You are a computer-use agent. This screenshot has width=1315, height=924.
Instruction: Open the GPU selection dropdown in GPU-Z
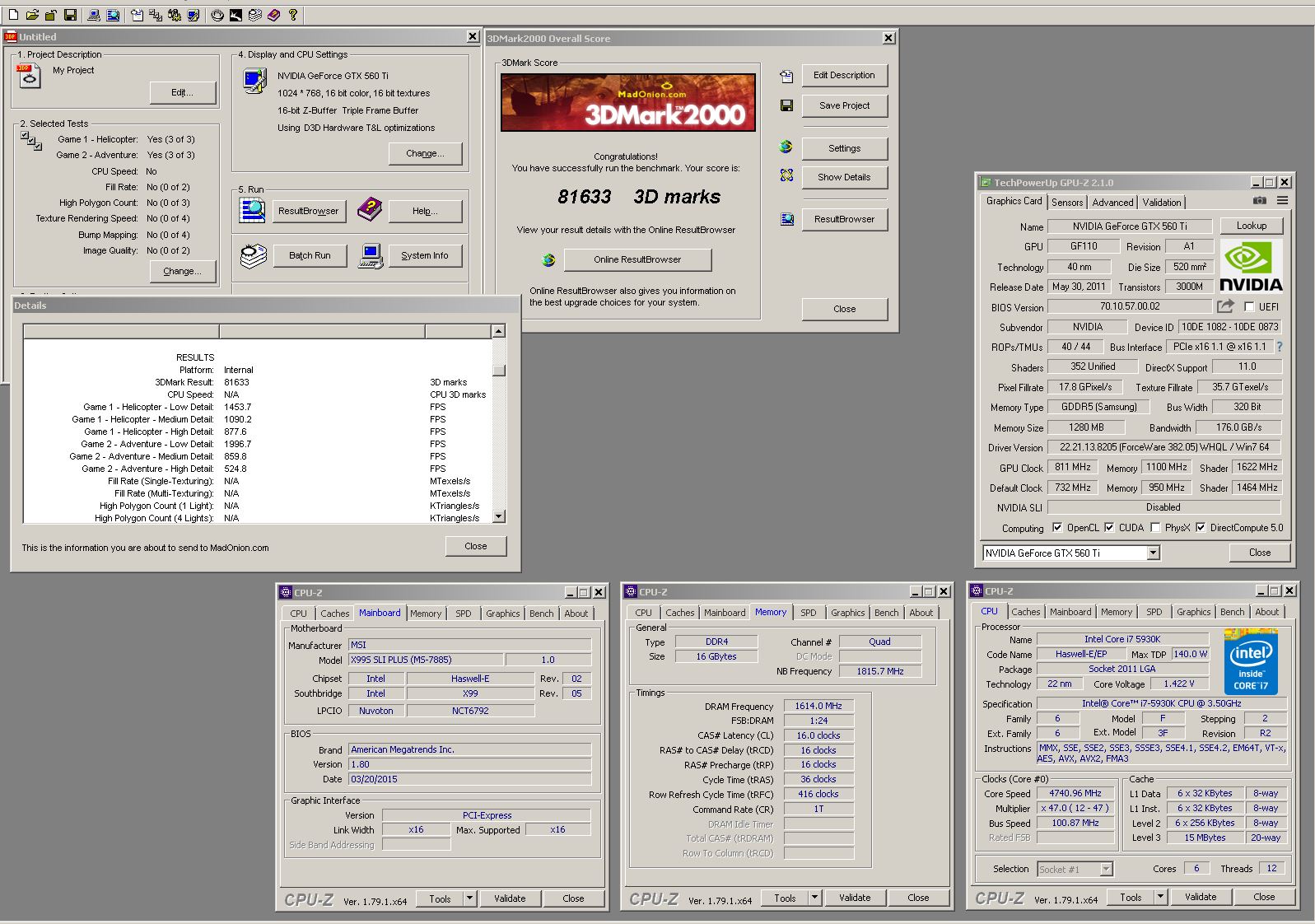(x=1153, y=553)
